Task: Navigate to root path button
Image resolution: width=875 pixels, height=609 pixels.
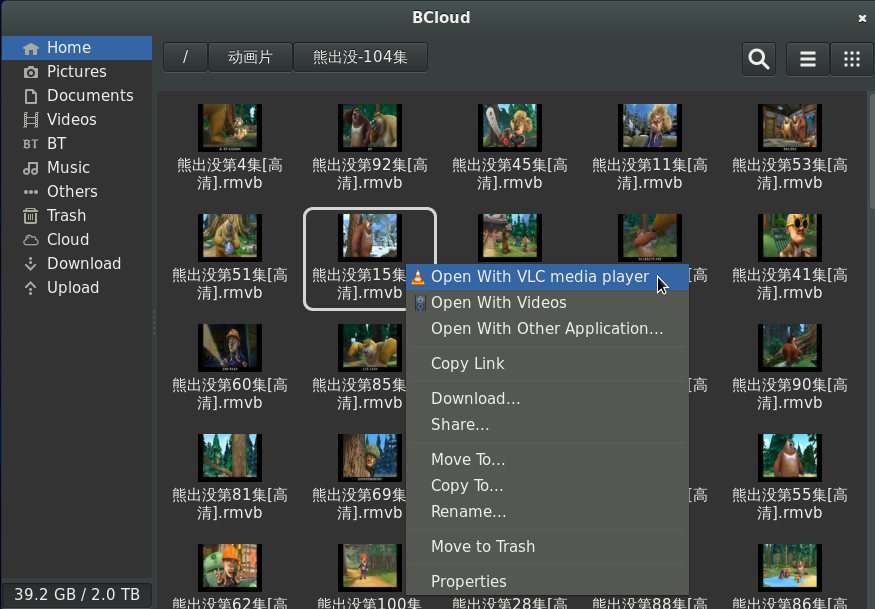Action: coord(185,58)
